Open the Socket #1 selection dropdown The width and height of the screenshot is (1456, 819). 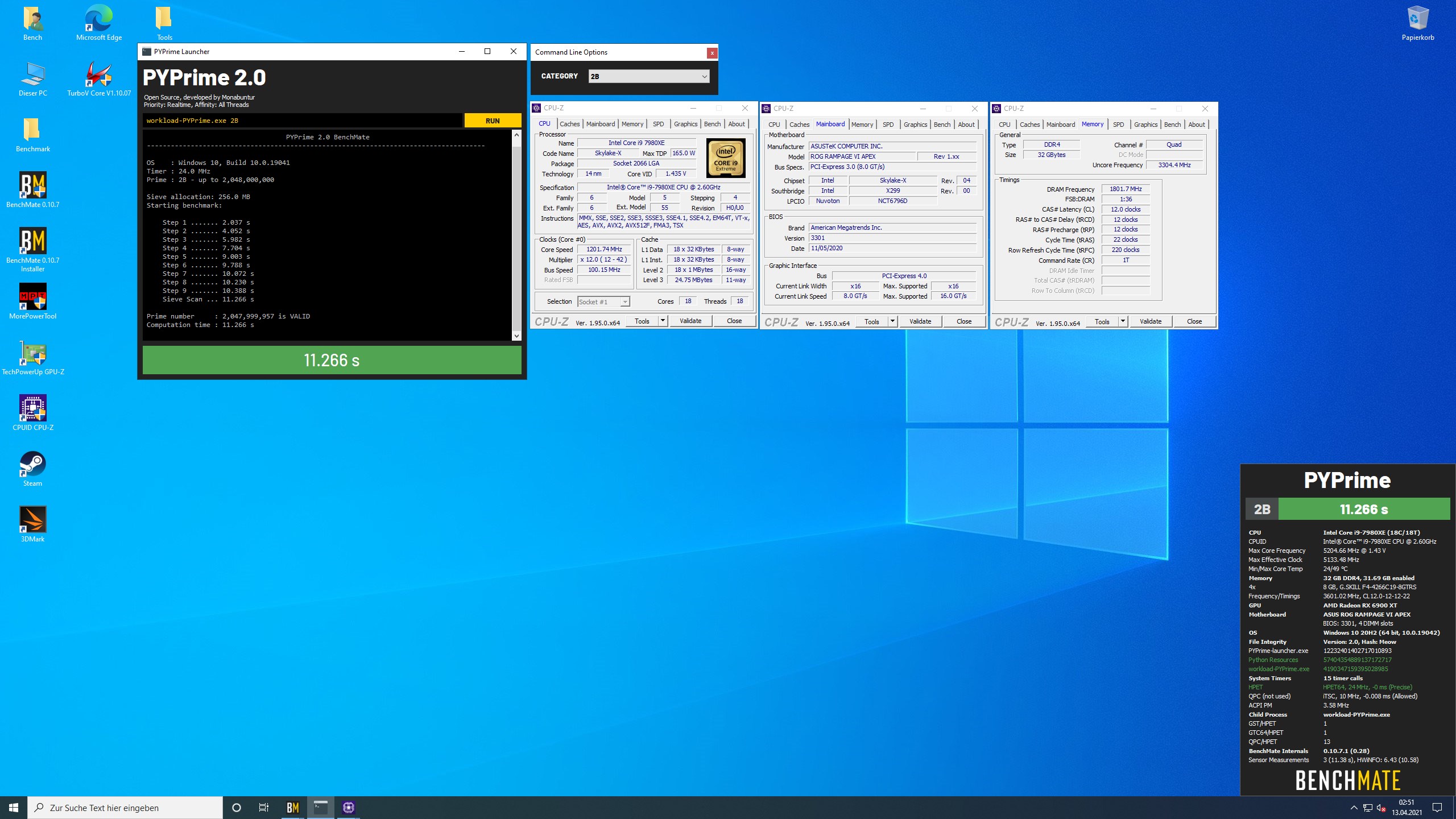tap(603, 302)
